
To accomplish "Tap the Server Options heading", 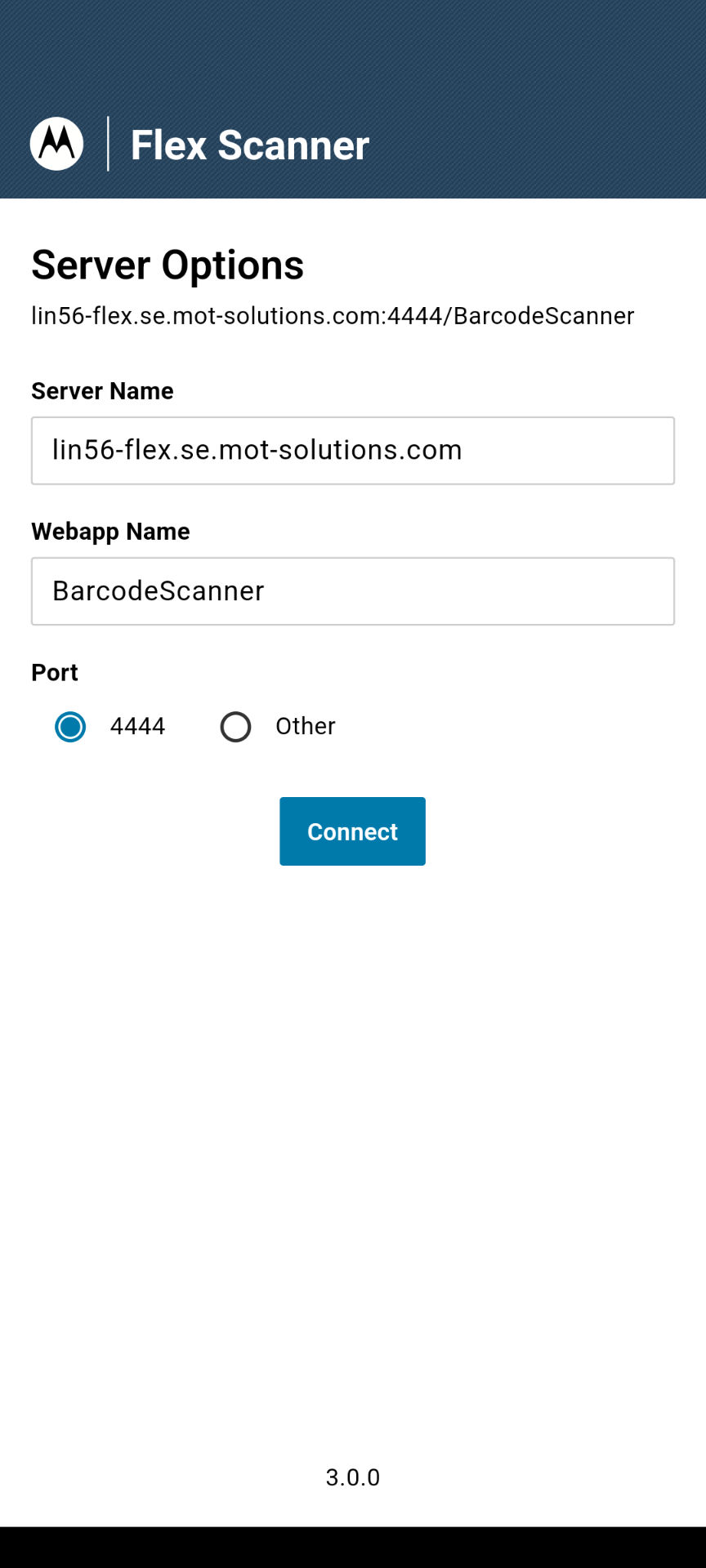I will point(167,264).
